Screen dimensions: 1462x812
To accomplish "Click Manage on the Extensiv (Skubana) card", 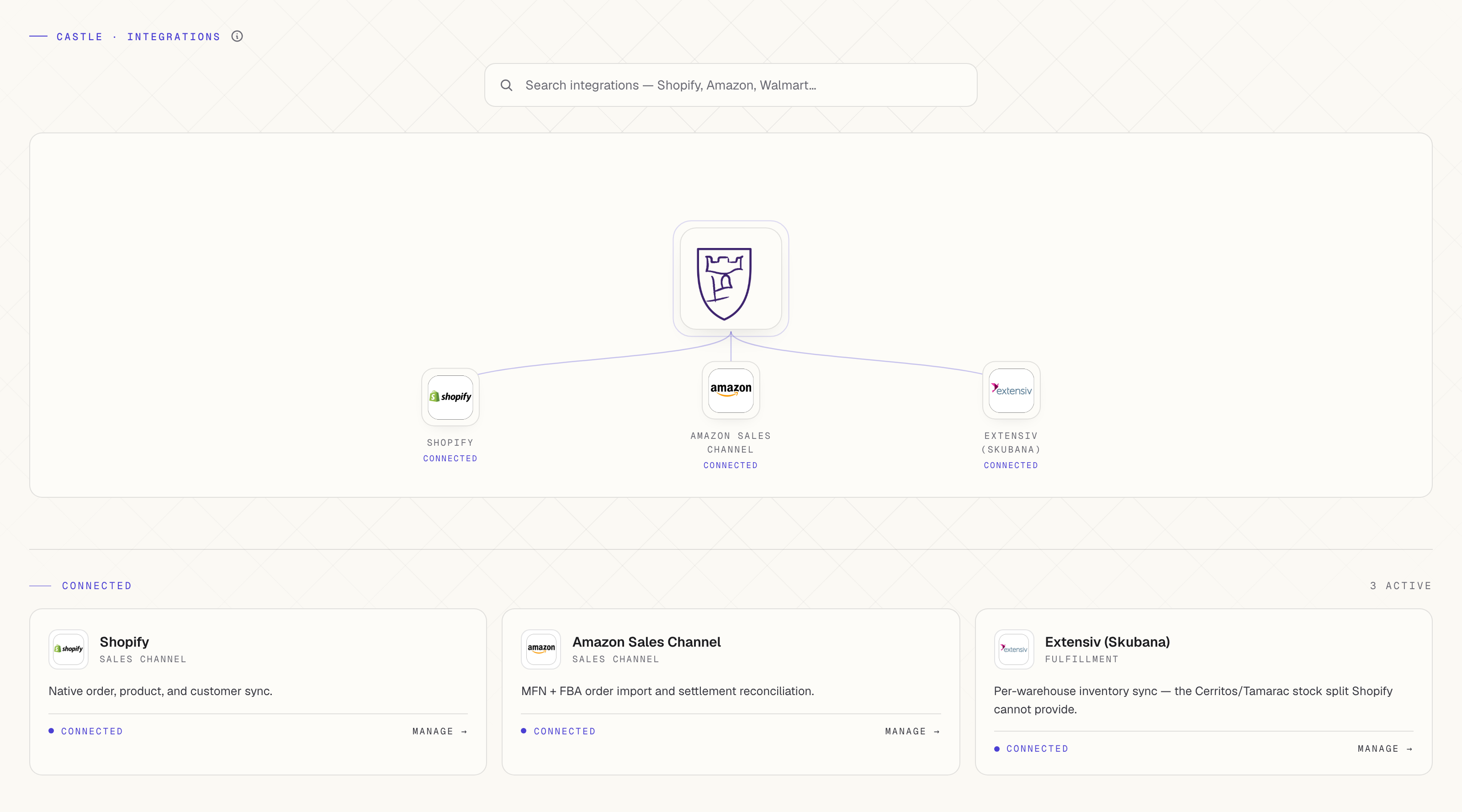I will [x=1385, y=749].
